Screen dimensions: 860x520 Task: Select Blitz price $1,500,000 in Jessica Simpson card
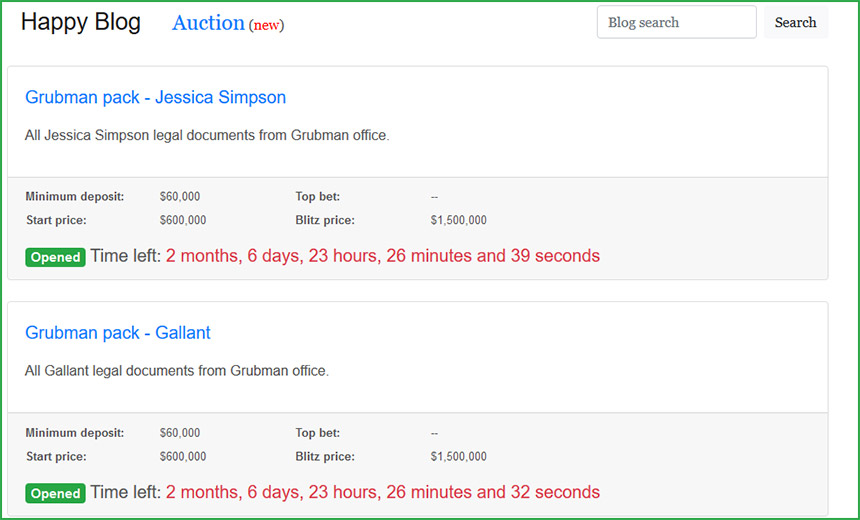[459, 220]
